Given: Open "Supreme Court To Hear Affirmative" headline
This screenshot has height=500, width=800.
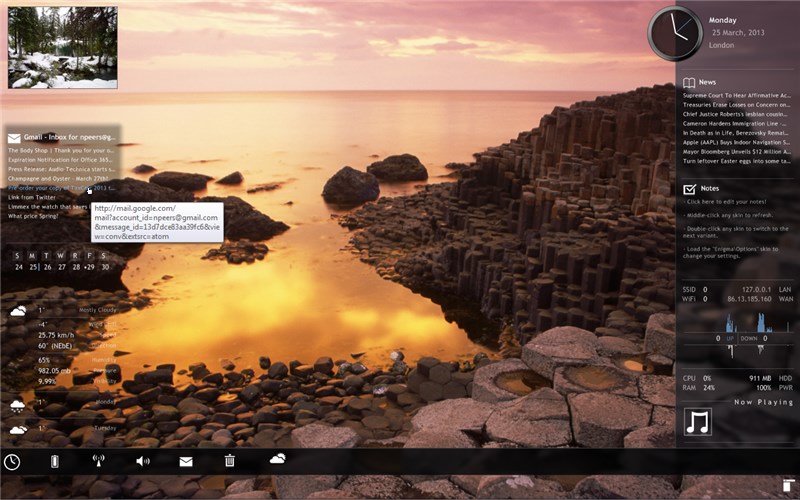Looking at the screenshot, I should (736, 96).
